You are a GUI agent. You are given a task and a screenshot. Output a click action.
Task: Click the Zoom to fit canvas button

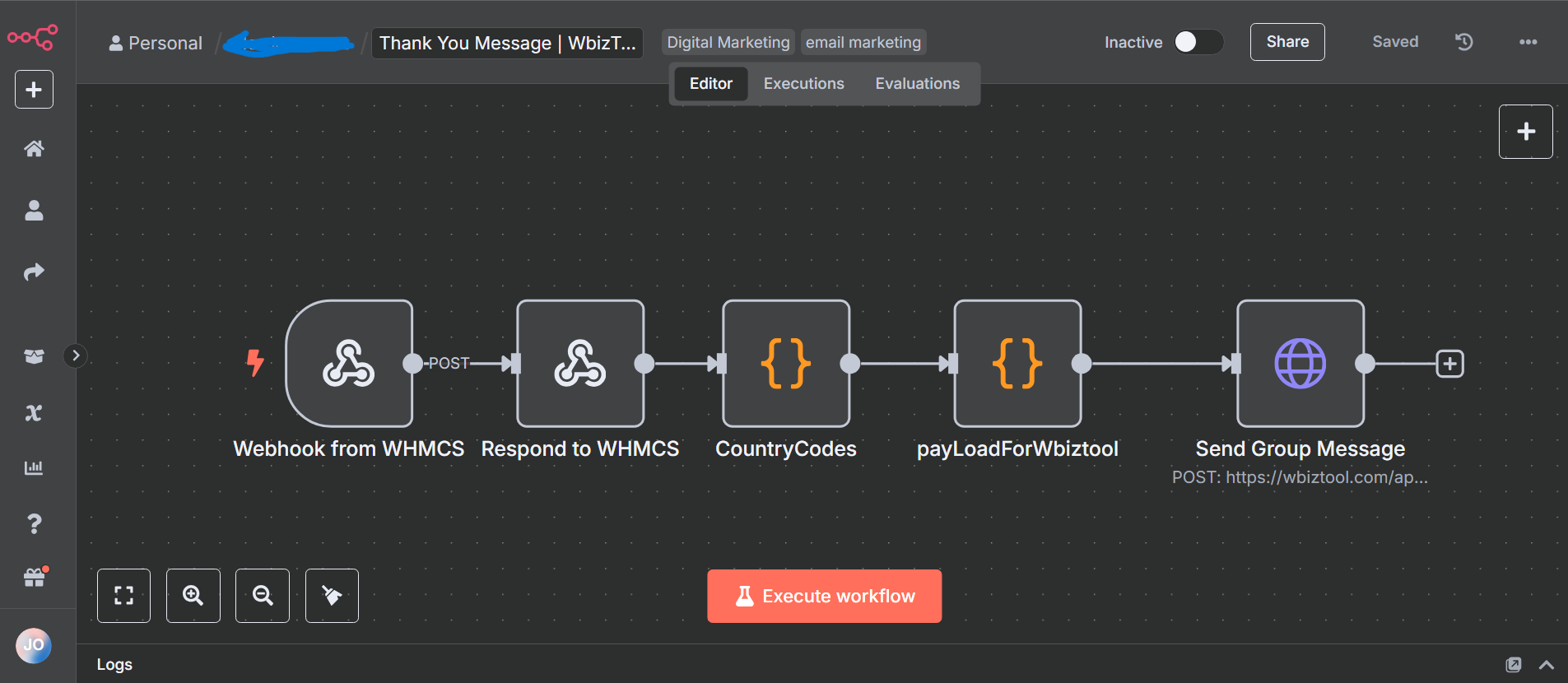click(123, 596)
